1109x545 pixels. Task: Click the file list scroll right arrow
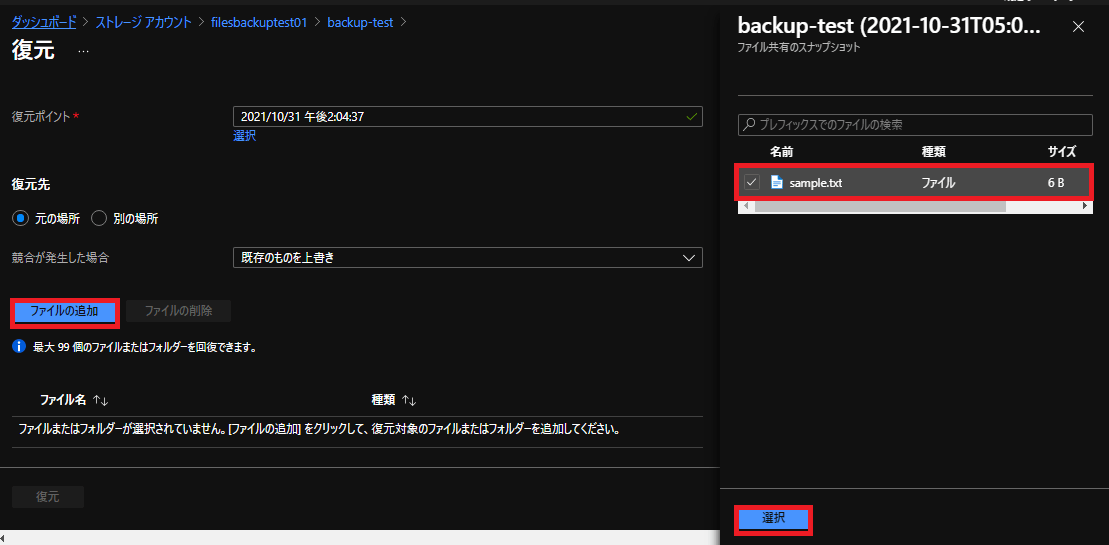coord(1085,206)
